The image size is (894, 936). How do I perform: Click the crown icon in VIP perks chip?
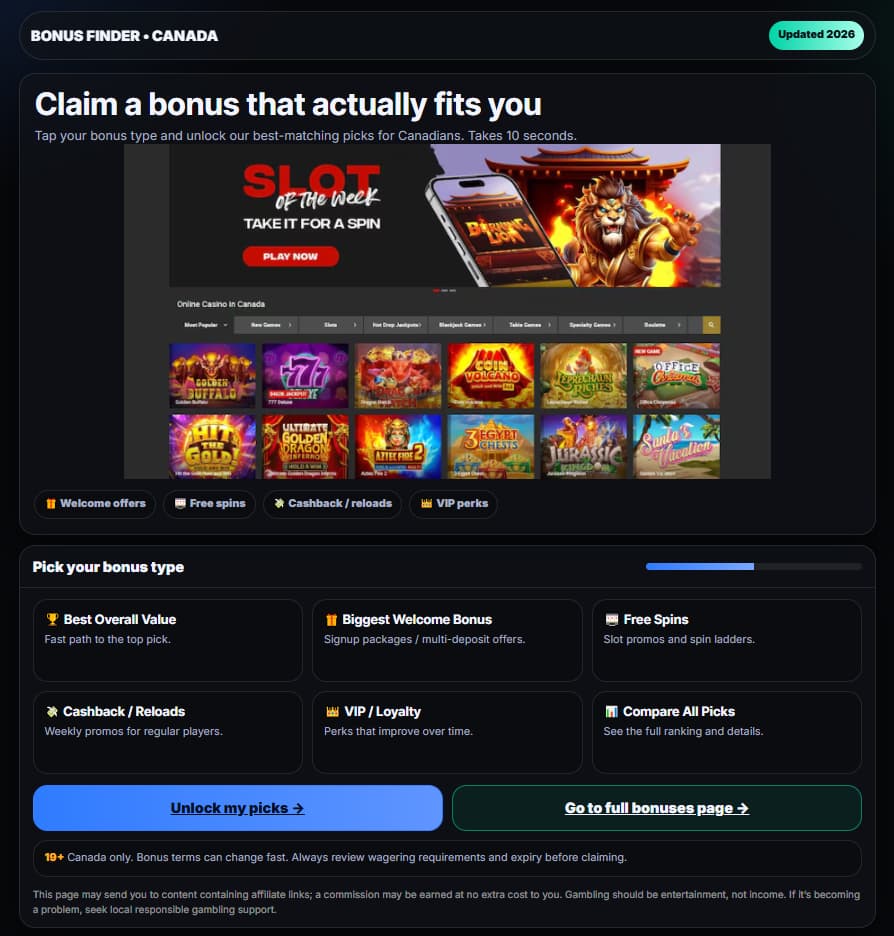click(426, 504)
